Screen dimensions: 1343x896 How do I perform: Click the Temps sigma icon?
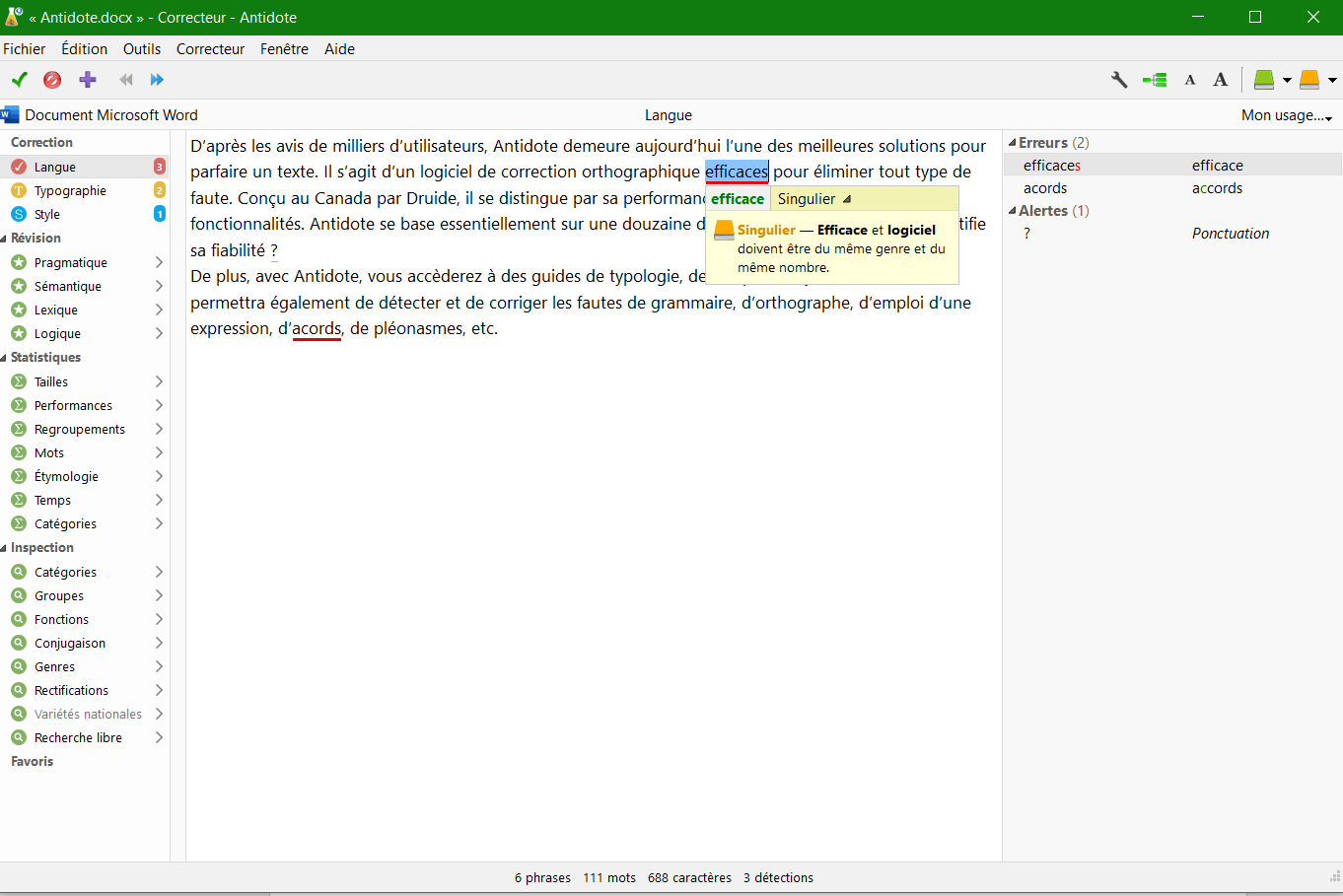(x=19, y=501)
